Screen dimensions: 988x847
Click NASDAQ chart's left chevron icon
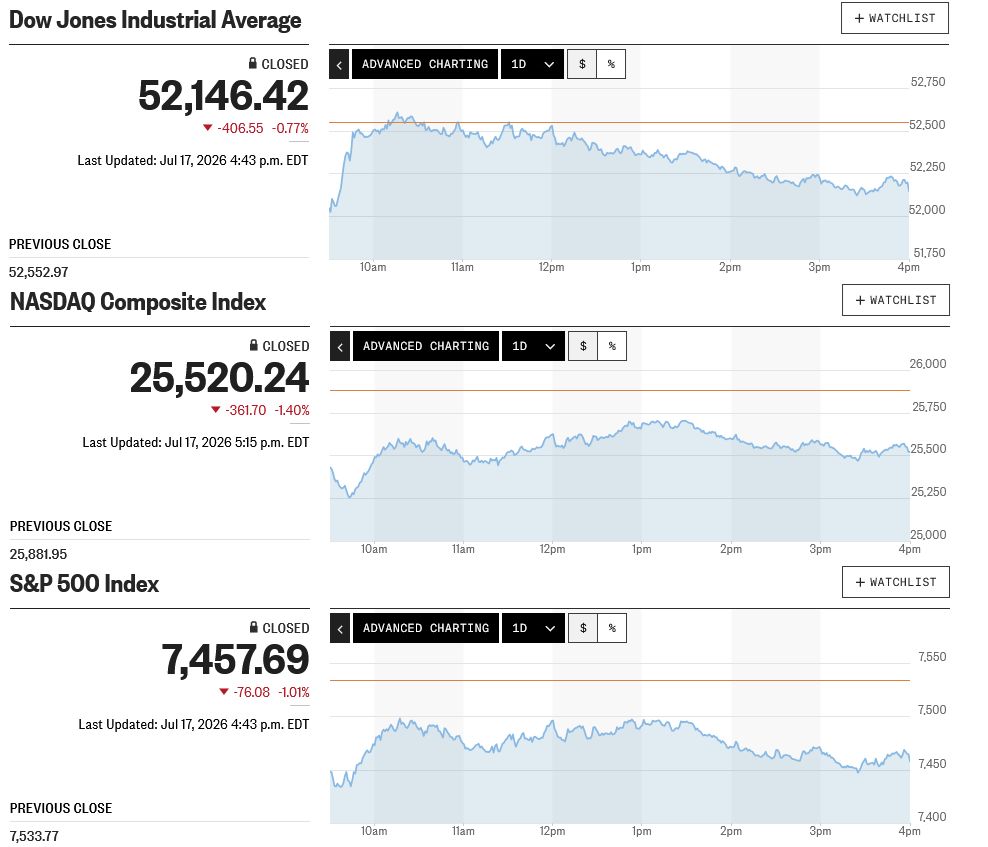click(x=340, y=346)
